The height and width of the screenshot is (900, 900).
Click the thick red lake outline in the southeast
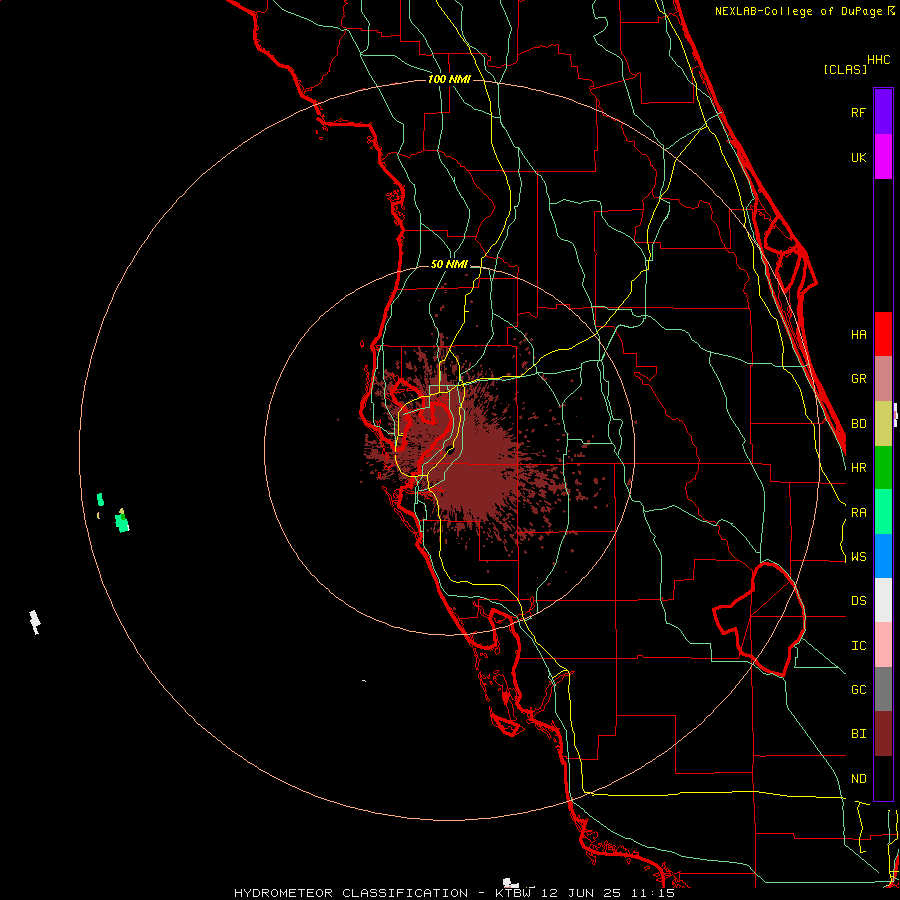(759, 619)
